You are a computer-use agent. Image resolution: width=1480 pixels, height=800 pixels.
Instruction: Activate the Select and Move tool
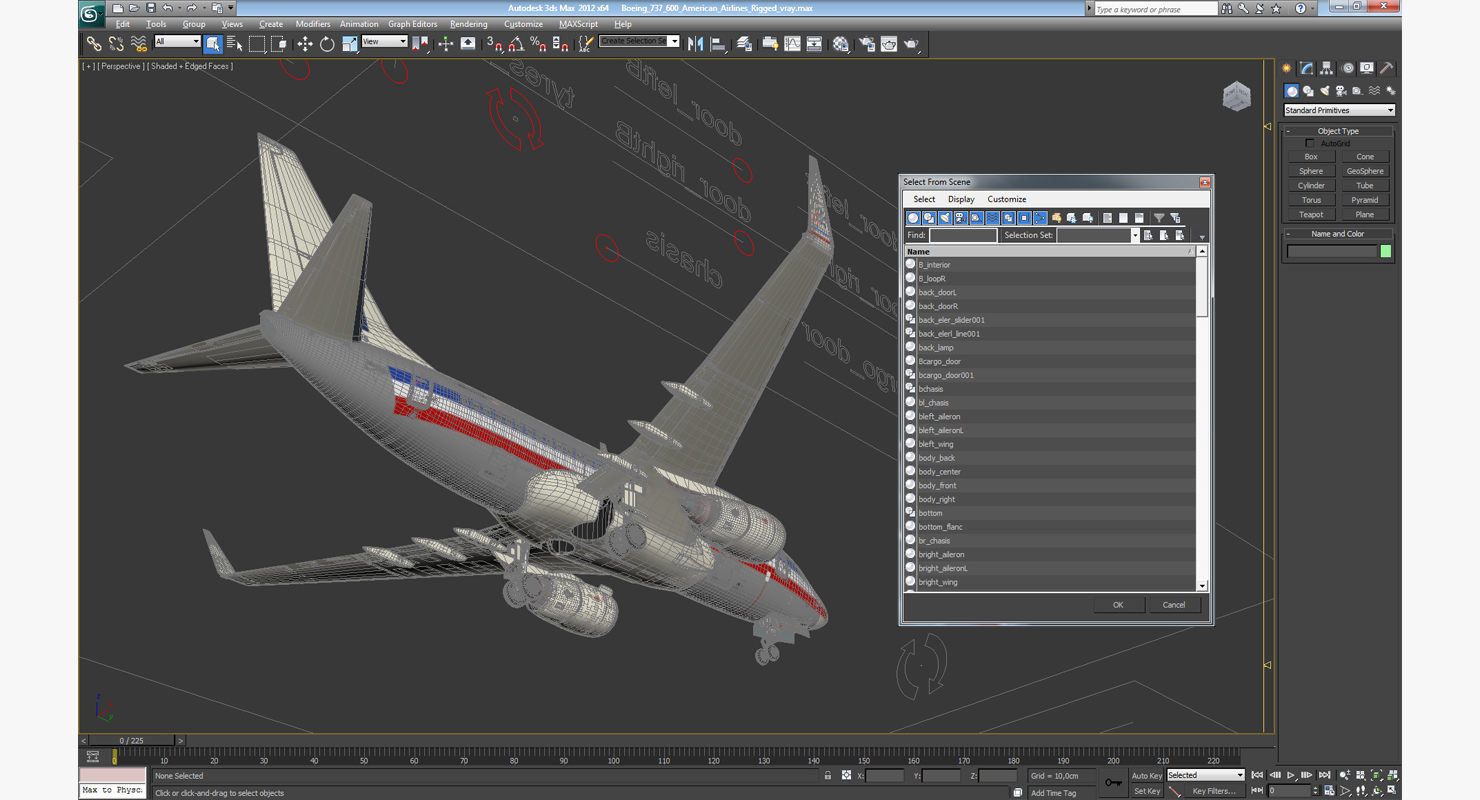point(305,44)
